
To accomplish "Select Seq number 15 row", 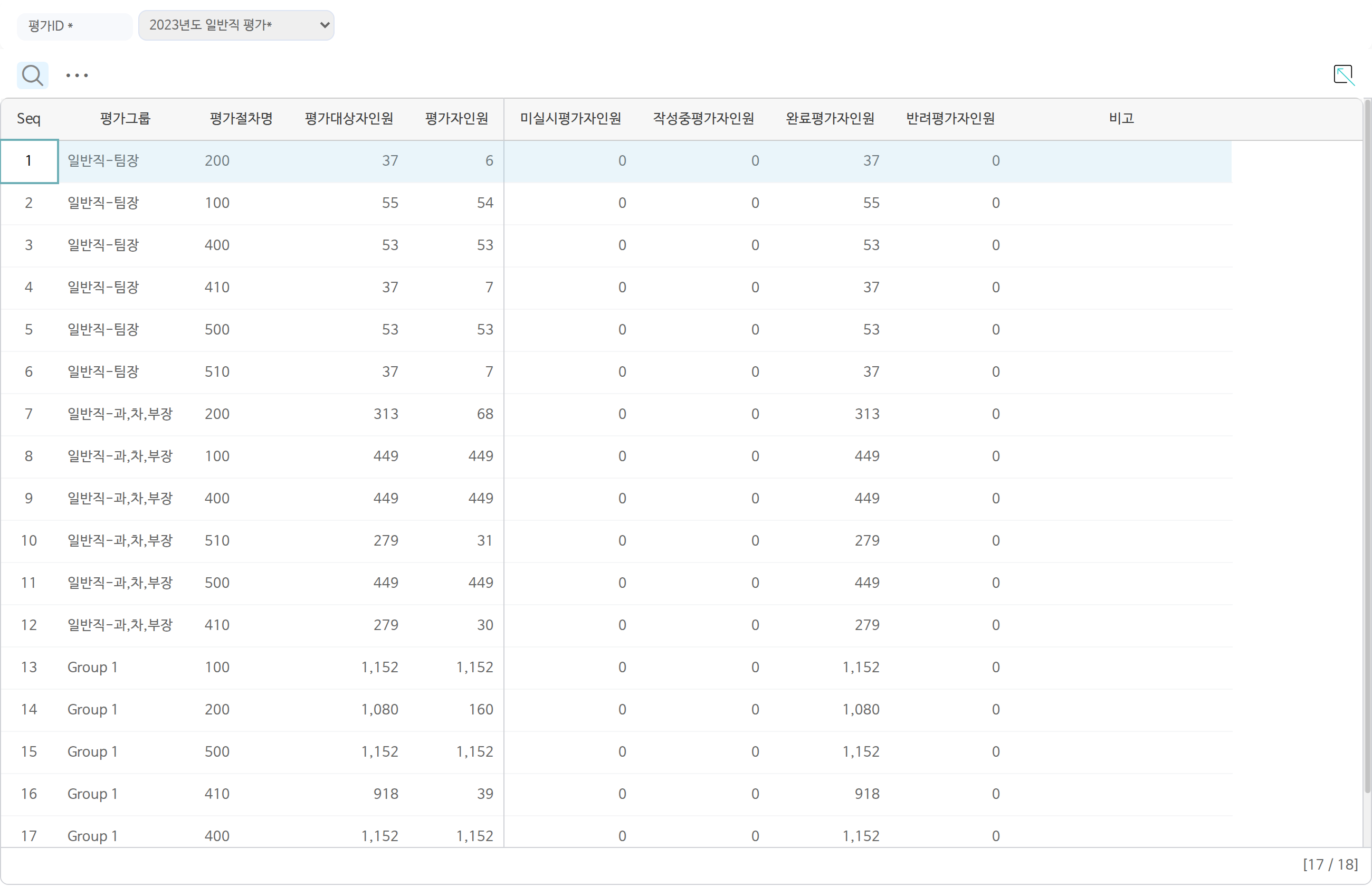I will [x=29, y=752].
